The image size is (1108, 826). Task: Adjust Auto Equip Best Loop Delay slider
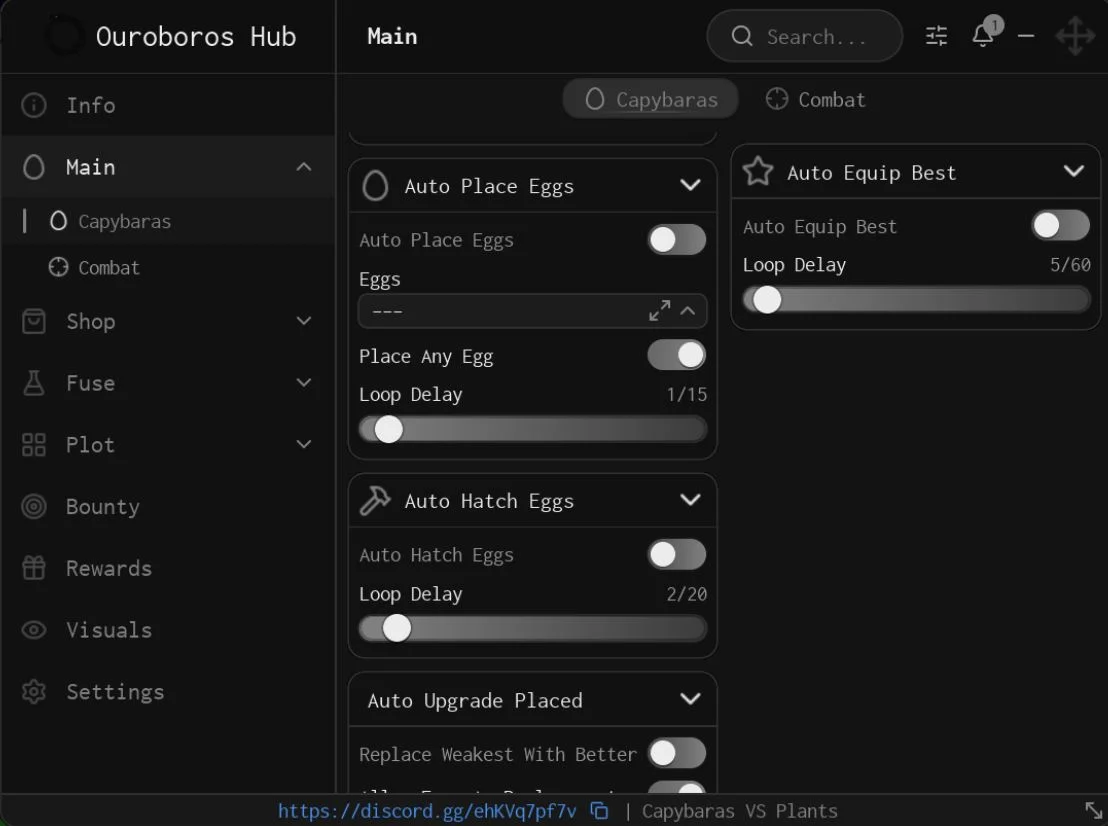click(917, 300)
